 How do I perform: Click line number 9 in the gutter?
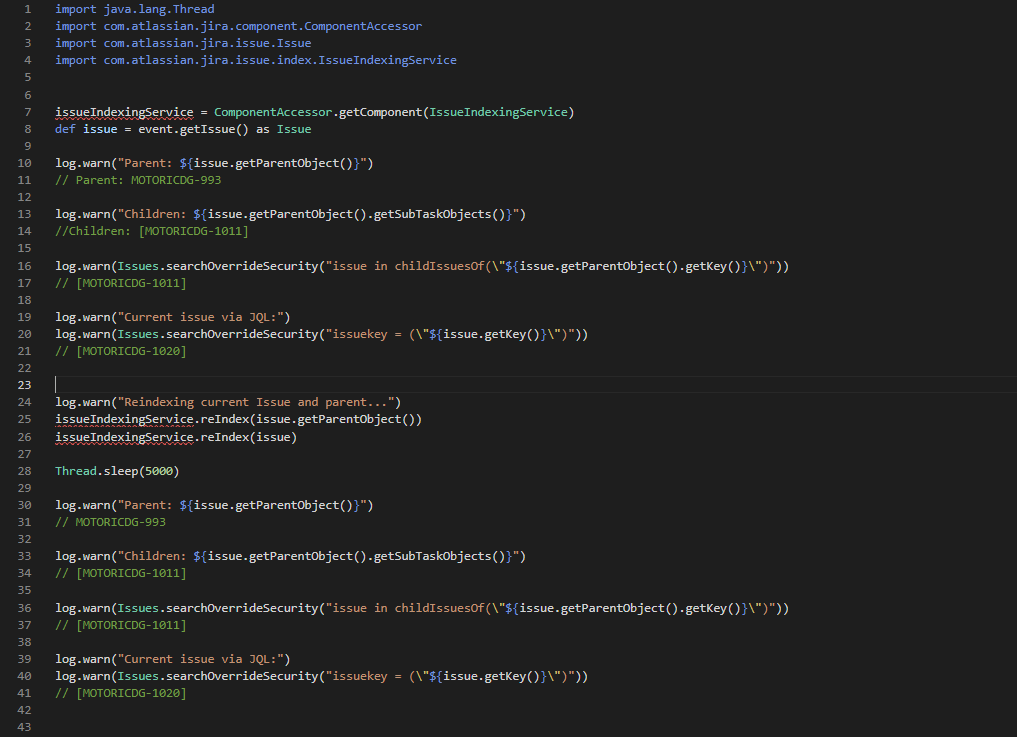tap(27, 146)
